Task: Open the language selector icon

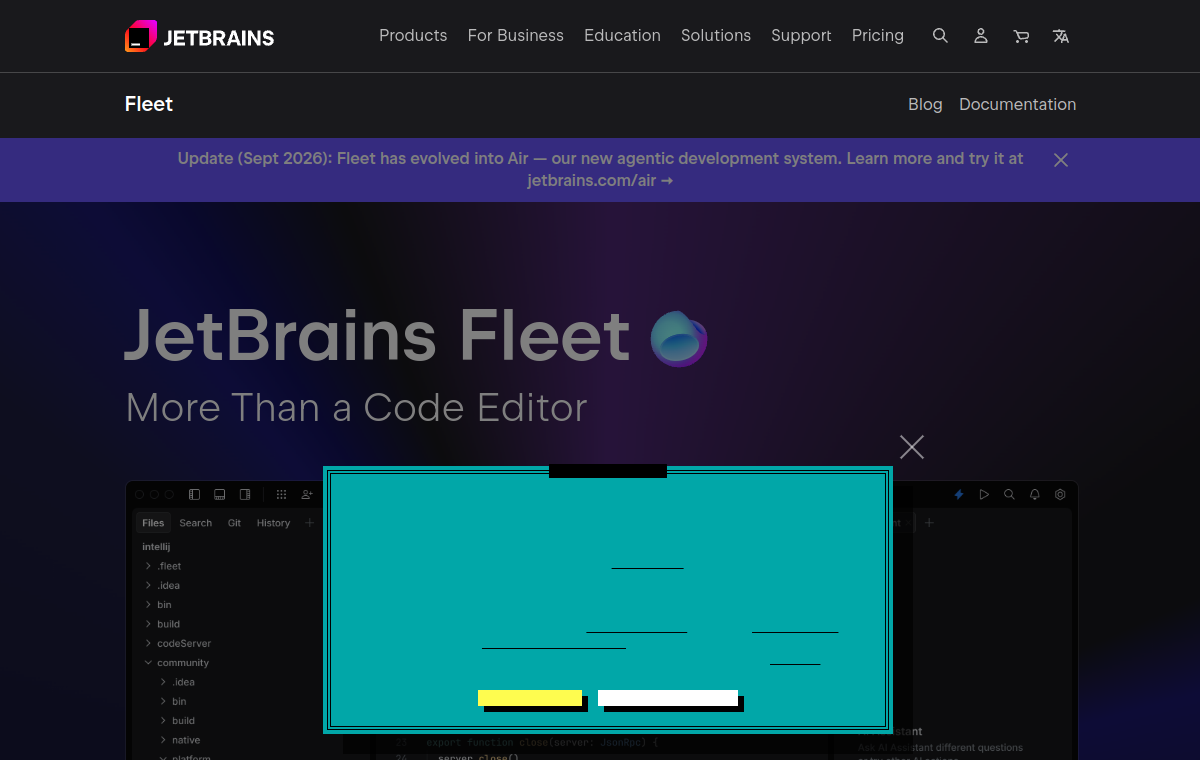Action: coord(1061,36)
